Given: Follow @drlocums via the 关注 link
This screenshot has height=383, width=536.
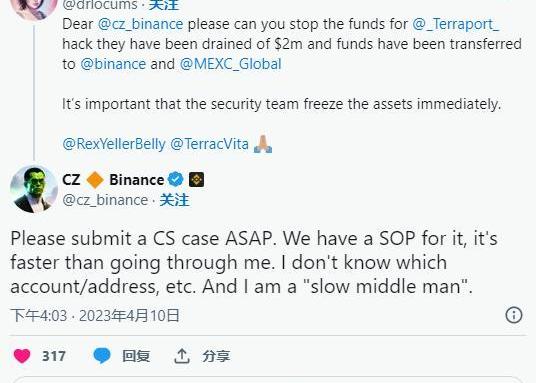Looking at the screenshot, I should [164, 5].
